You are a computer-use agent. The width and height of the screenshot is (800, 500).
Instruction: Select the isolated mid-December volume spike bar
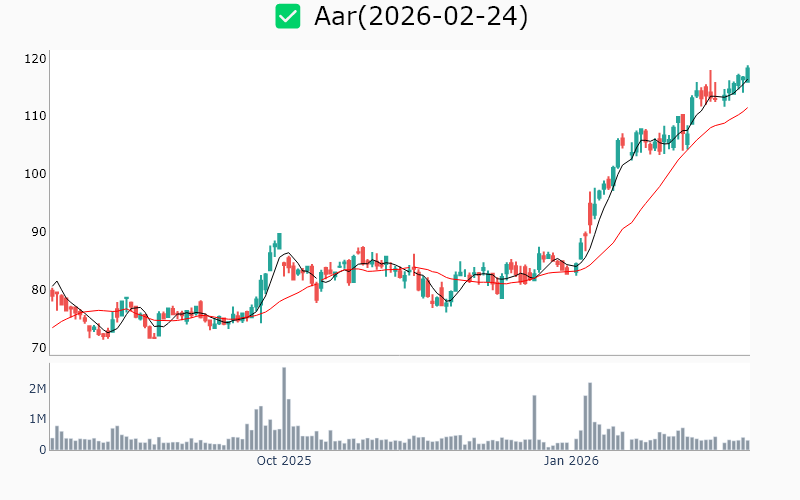[534, 422]
